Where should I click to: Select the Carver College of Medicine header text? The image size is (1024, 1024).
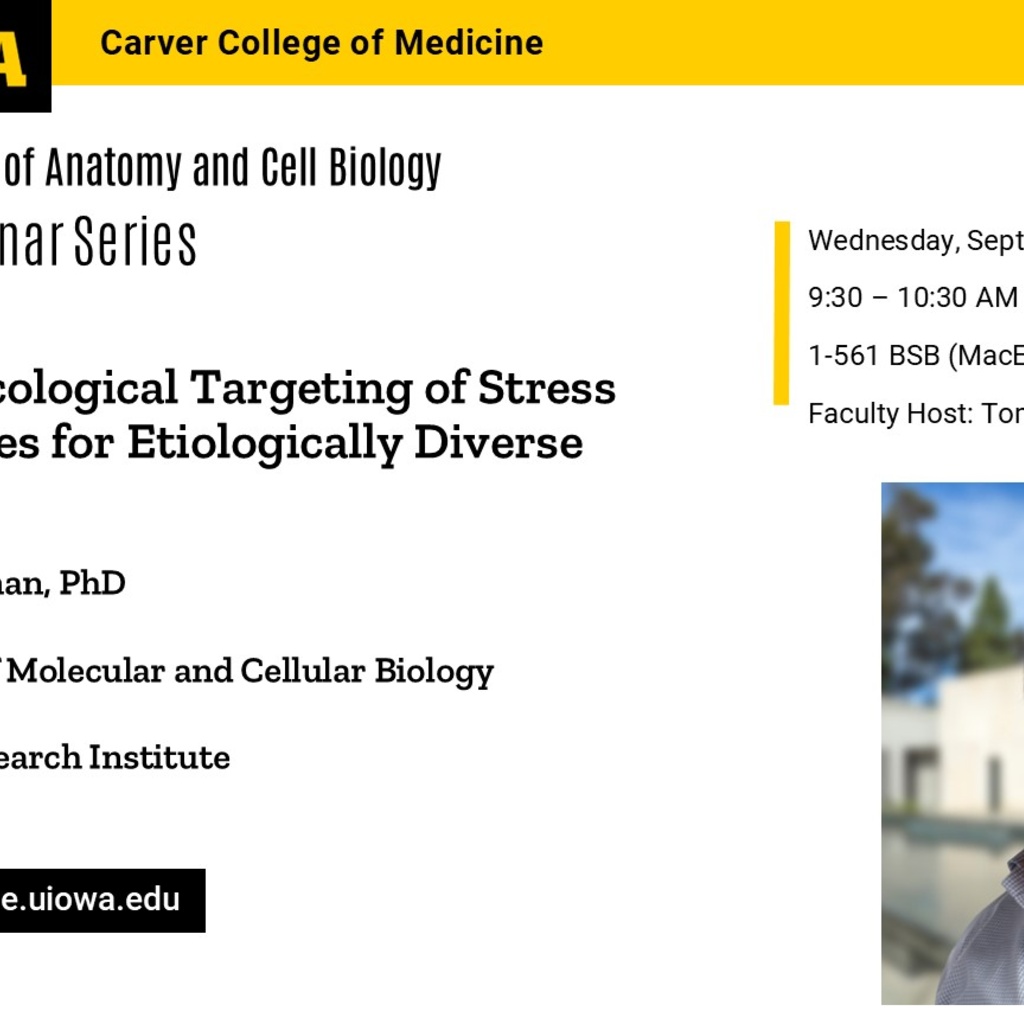[x=321, y=43]
